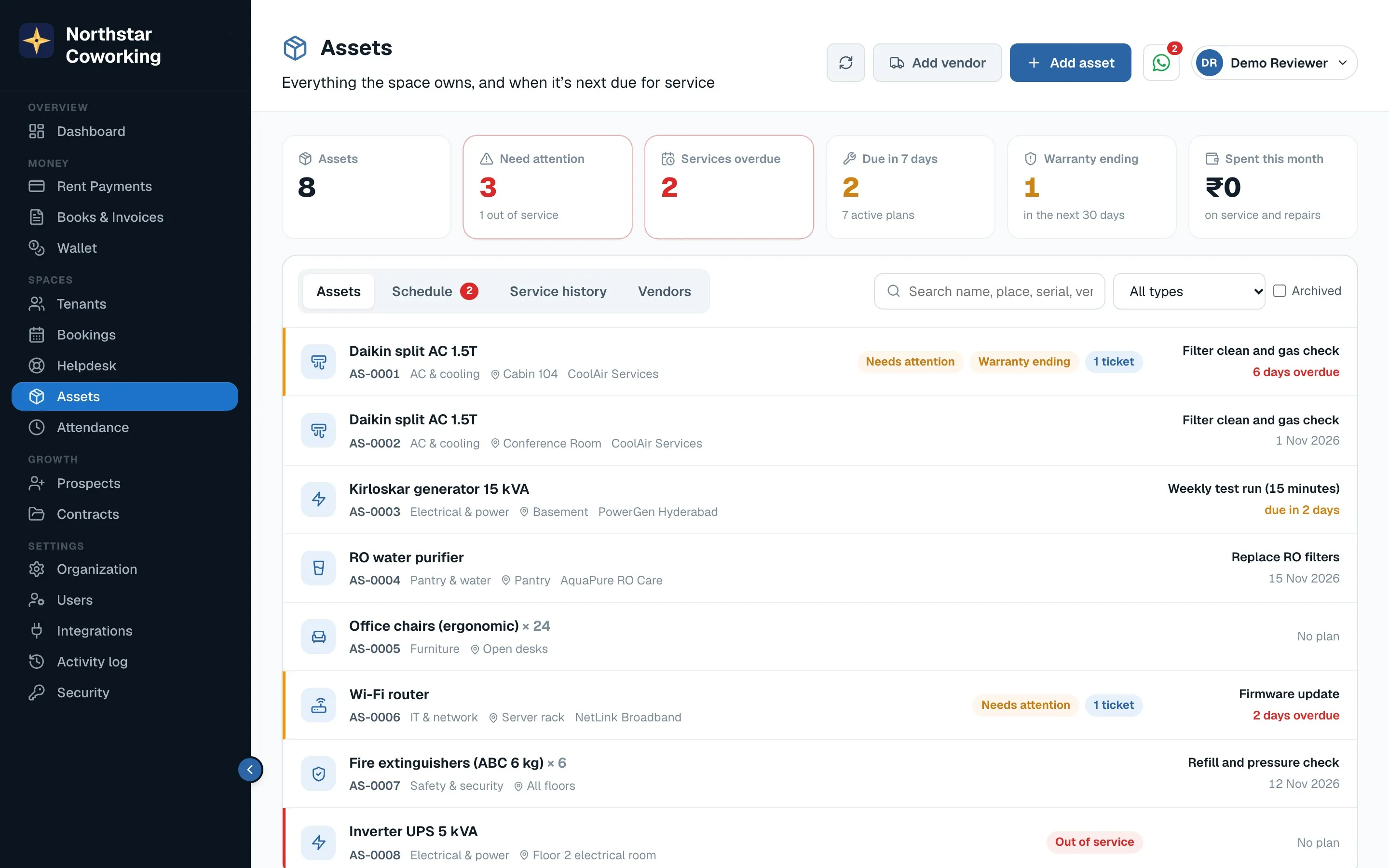The image size is (1389, 868).
Task: Go to Wallet in the sidebar
Action: click(124, 248)
